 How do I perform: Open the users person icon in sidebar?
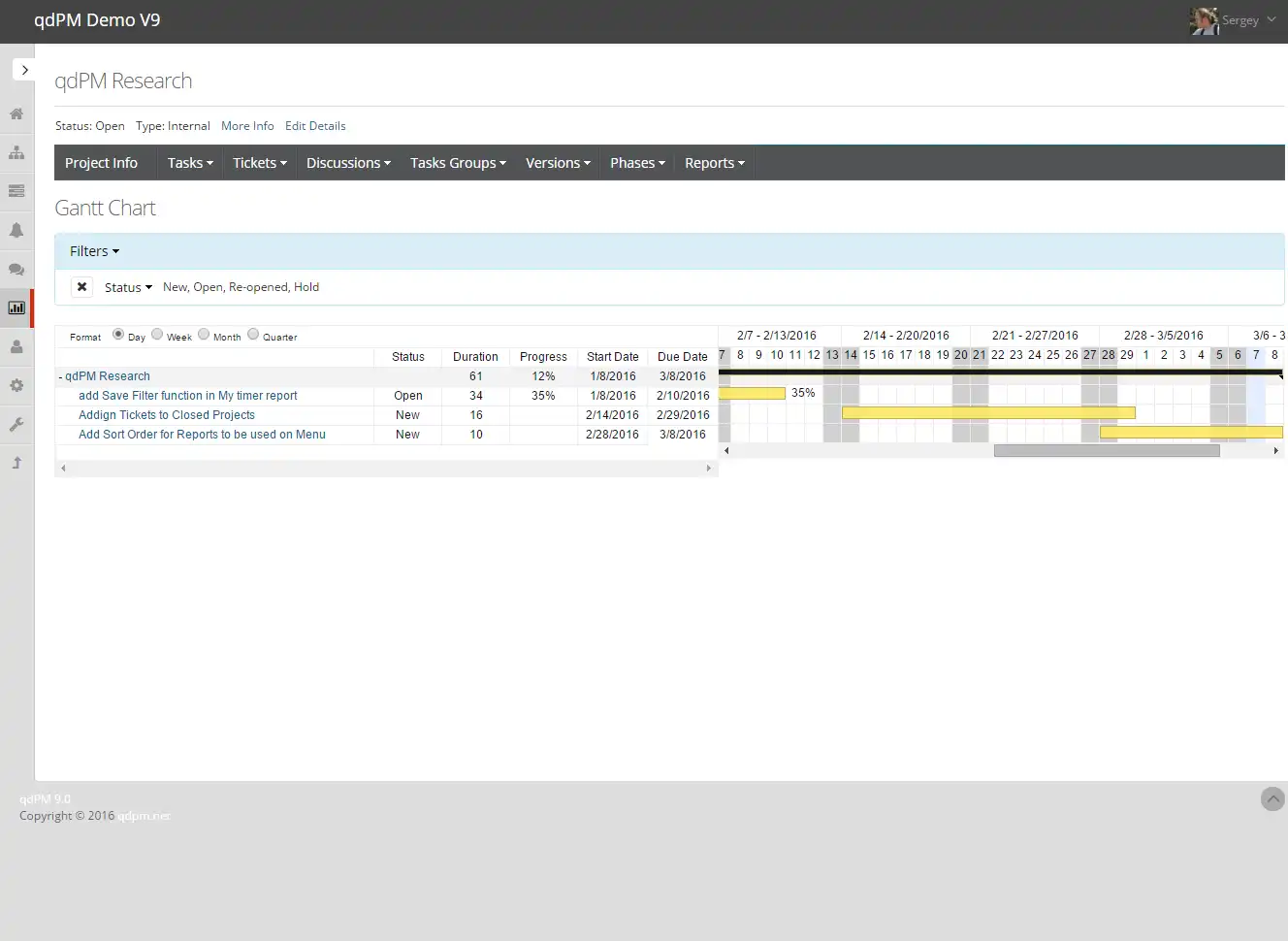pyautogui.click(x=16, y=346)
